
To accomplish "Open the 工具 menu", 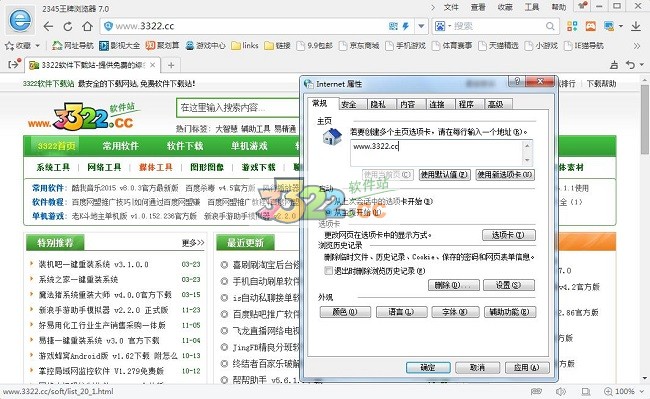I will [532, 7].
